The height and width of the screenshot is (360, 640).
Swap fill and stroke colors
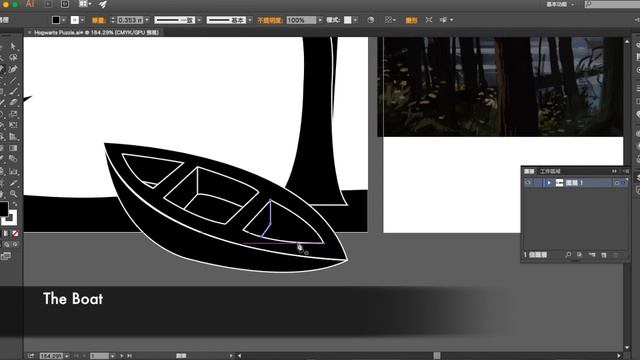[15, 204]
